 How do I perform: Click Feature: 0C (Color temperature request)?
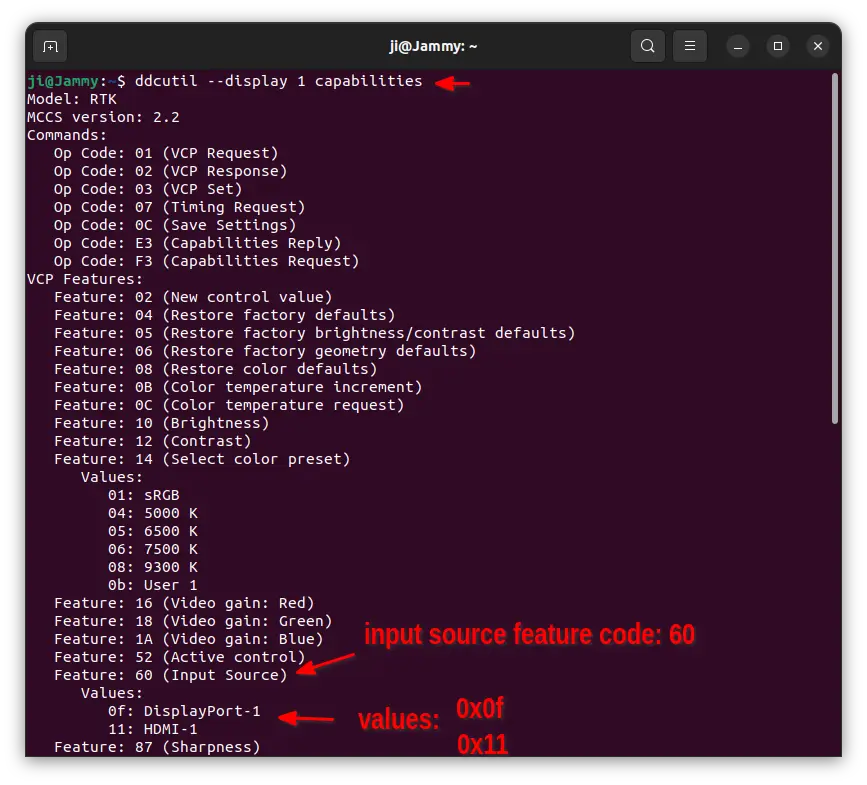tap(229, 405)
